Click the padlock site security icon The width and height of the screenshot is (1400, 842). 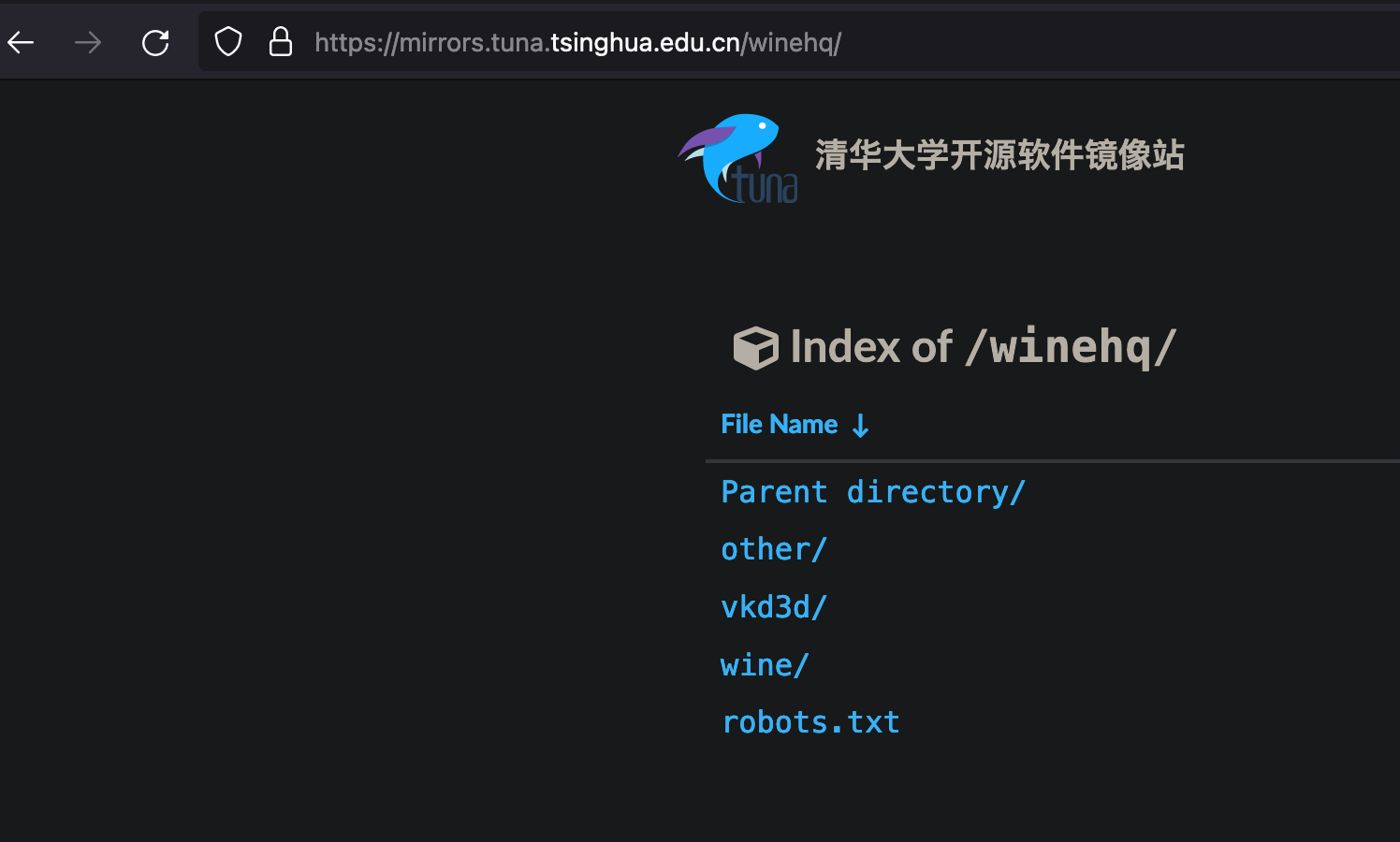281,41
